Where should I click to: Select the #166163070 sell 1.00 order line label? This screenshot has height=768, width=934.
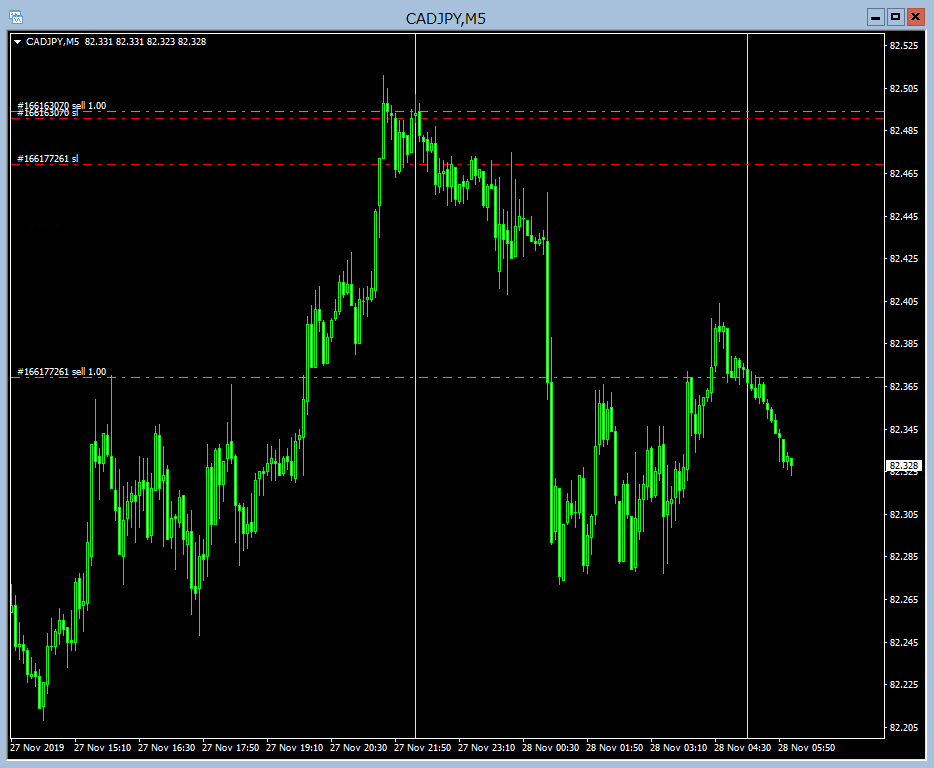(x=62, y=105)
